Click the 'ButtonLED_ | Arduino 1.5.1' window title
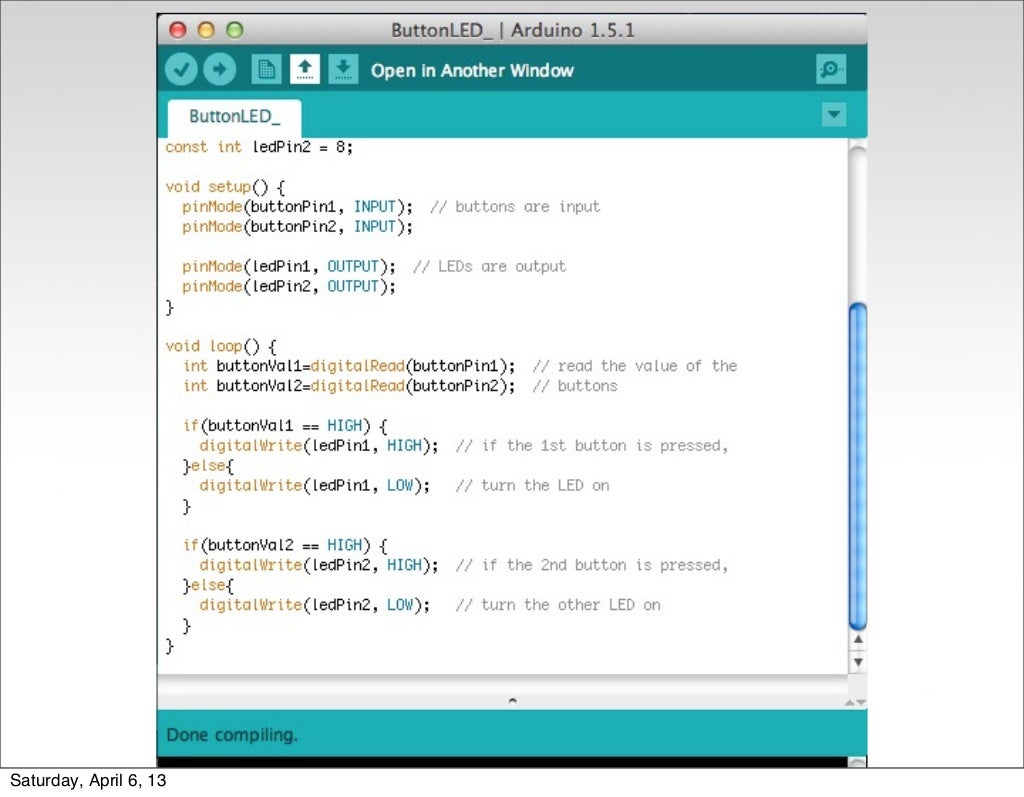Screen dimensions: 1024x797 click(x=513, y=30)
